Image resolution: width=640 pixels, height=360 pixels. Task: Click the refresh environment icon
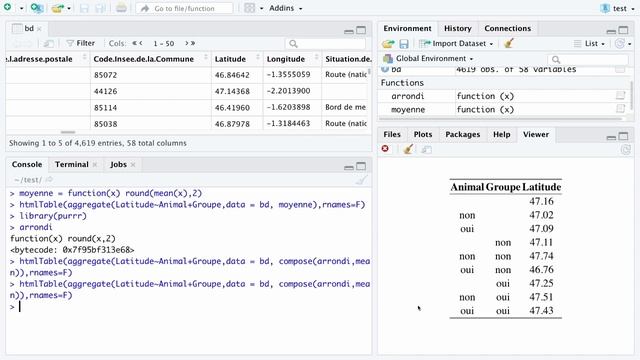[x=620, y=43]
